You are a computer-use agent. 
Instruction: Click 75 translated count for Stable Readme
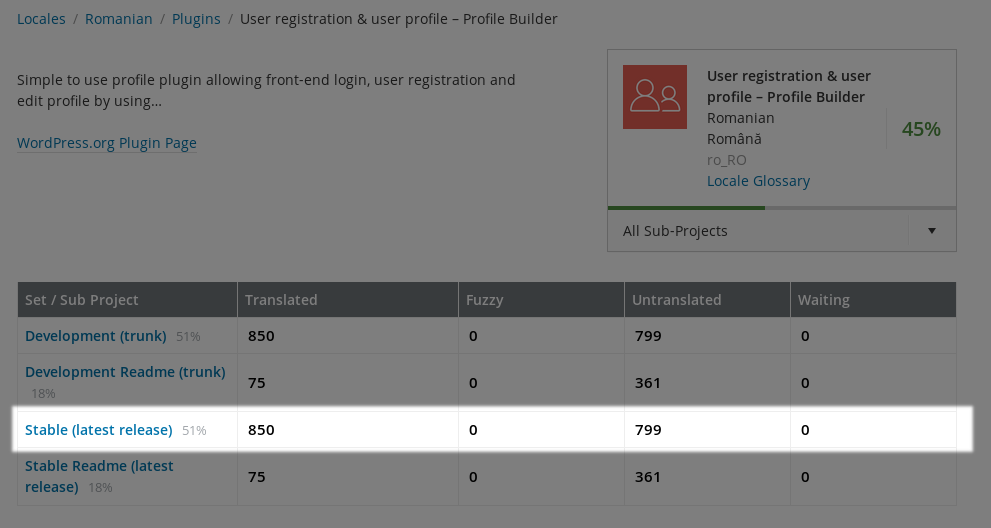(257, 477)
